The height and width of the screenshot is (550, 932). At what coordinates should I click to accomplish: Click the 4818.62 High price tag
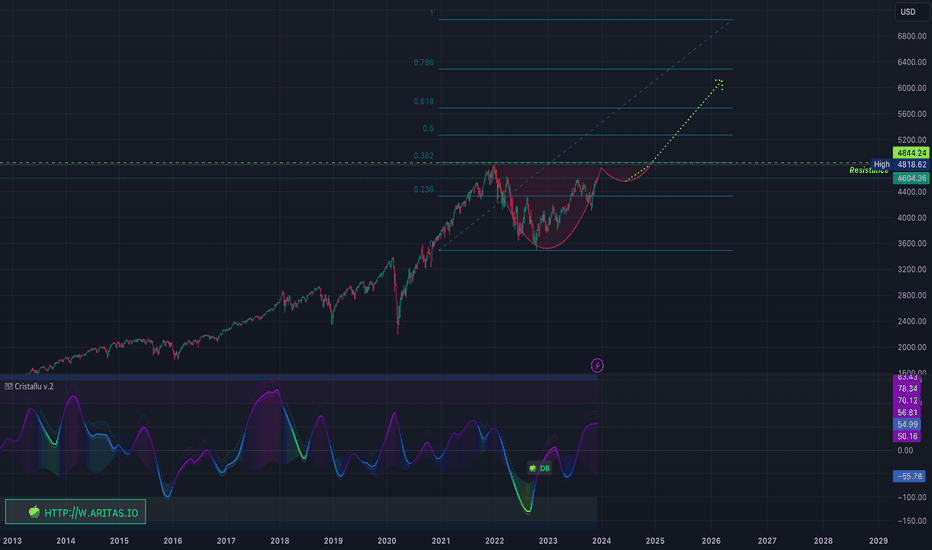(x=911, y=165)
